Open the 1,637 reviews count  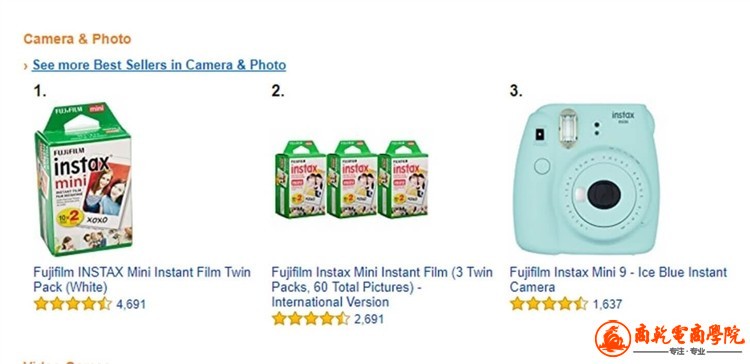[607, 304]
